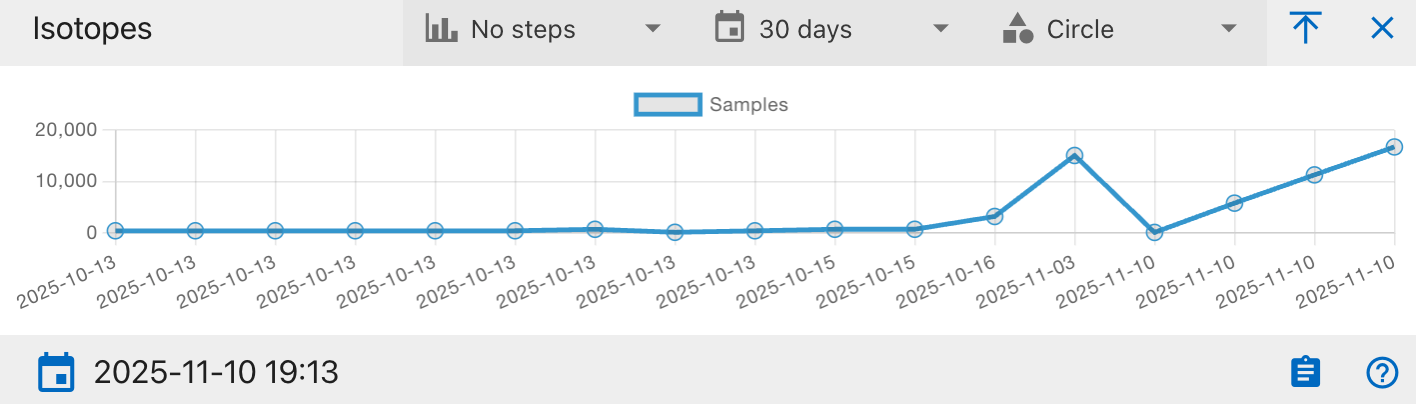
Task: Click the Samples legend color box
Action: click(667, 104)
